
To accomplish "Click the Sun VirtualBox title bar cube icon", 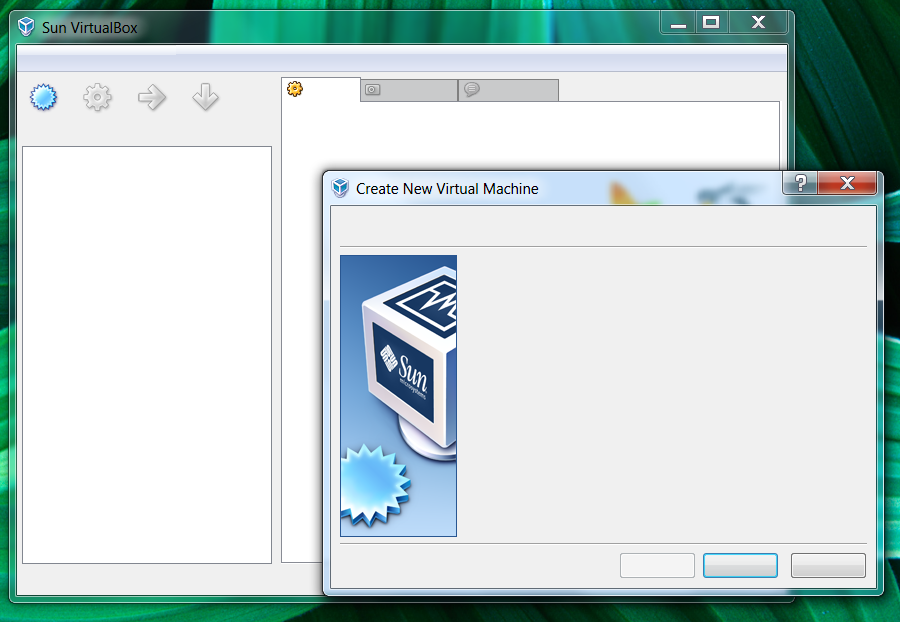I will (26, 26).
